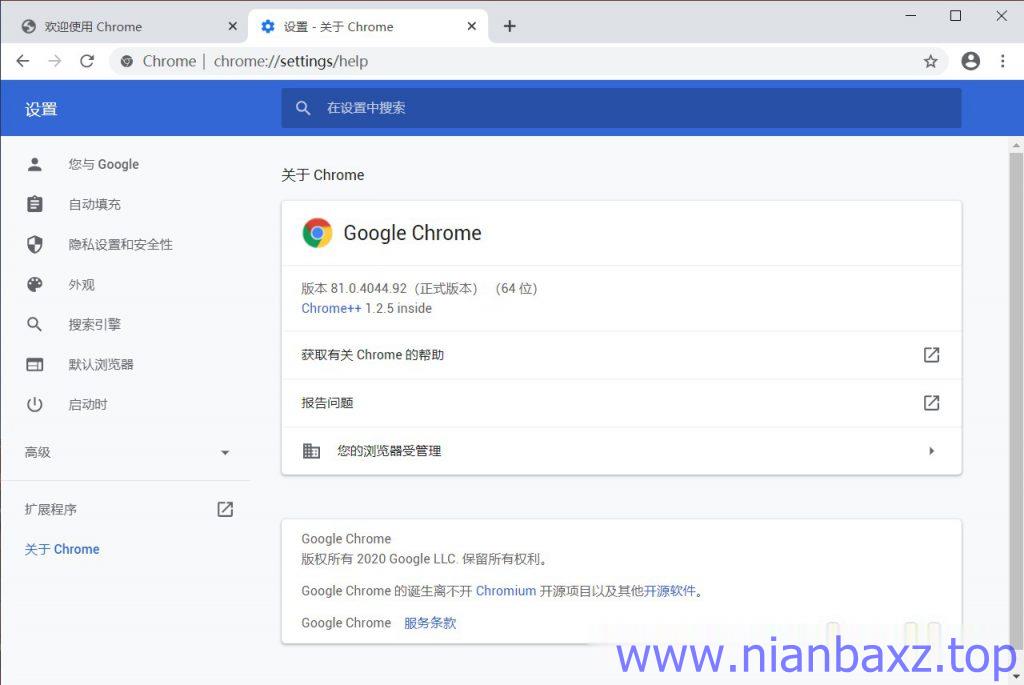1024x685 pixels.
Task: Select the 设置 - 关于 Chrome tab
Action: tap(368, 27)
